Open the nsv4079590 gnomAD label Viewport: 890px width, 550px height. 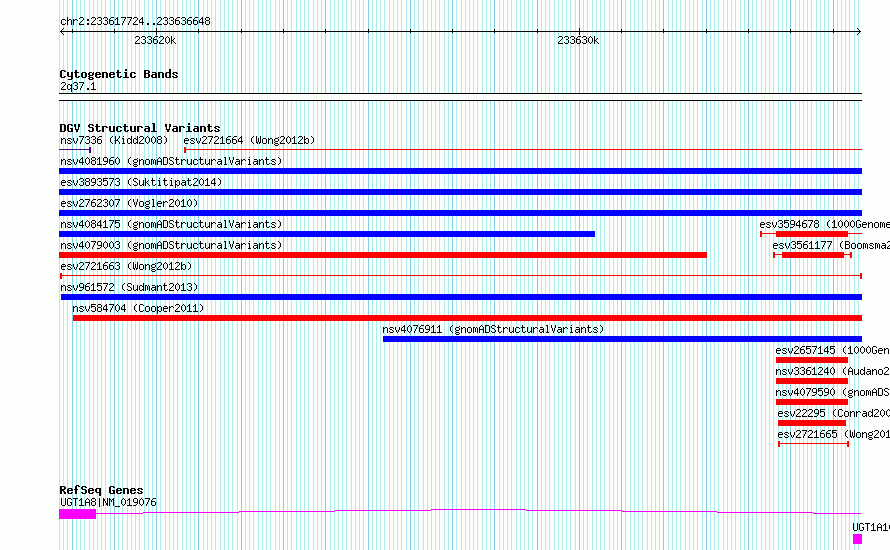pyautogui.click(x=832, y=392)
